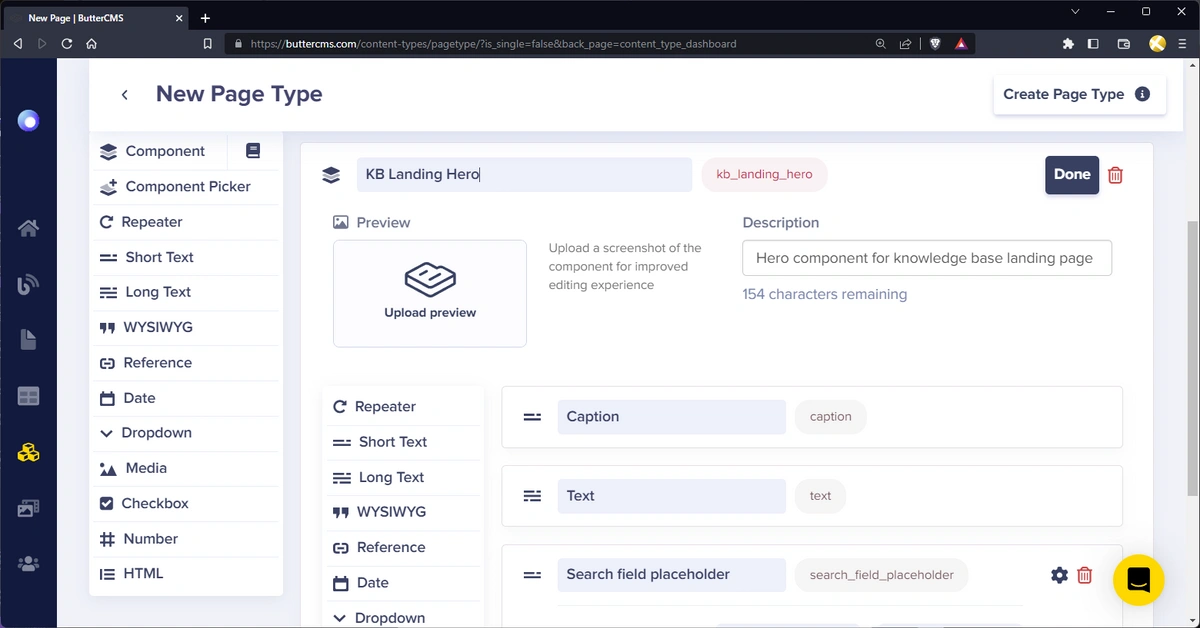Add a Number field type
Screen dimensions: 1200x628
pos(185,538)
